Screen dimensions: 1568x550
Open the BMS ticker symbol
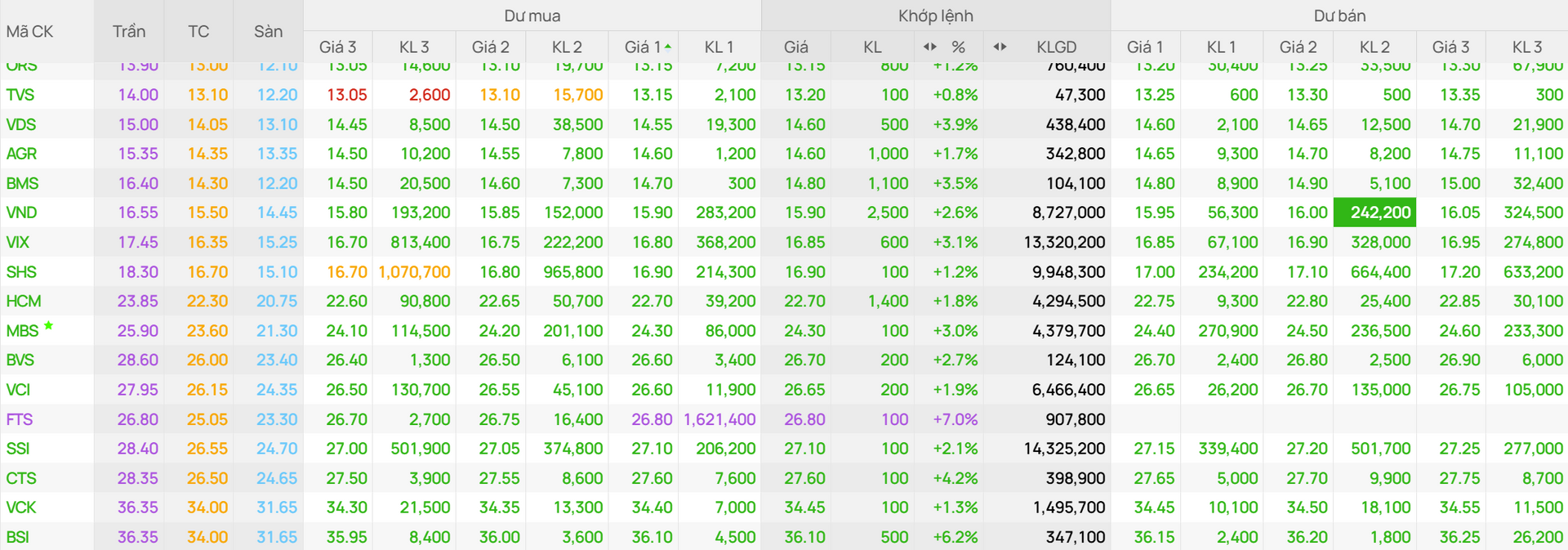[x=22, y=183]
